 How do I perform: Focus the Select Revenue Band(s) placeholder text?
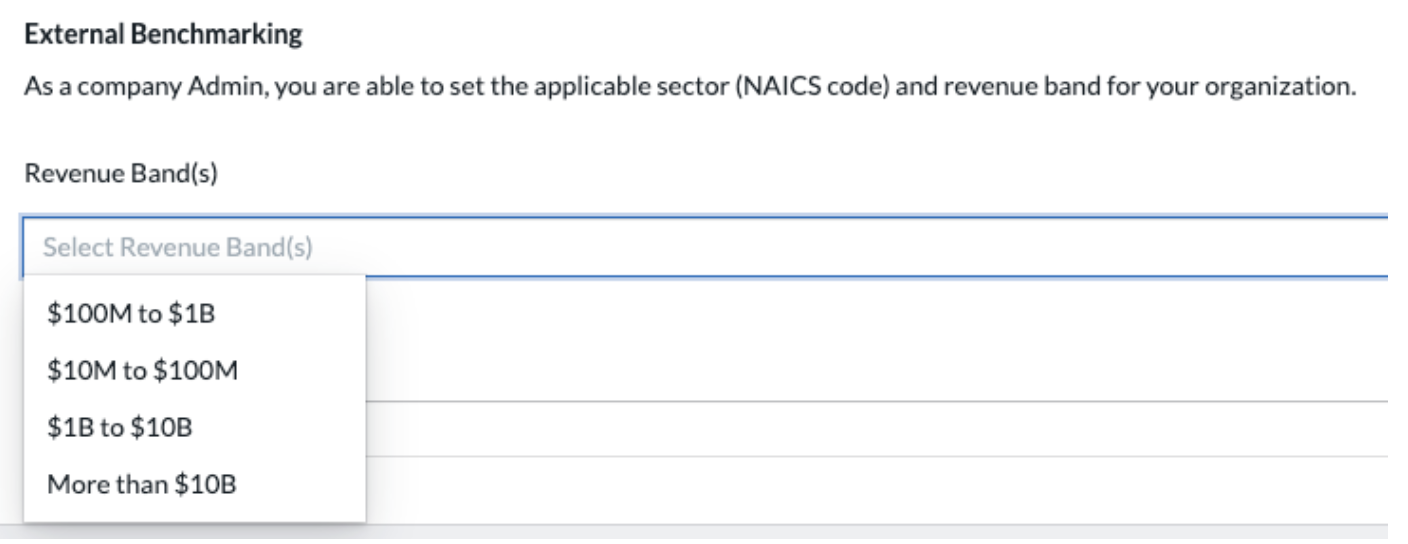(178, 247)
